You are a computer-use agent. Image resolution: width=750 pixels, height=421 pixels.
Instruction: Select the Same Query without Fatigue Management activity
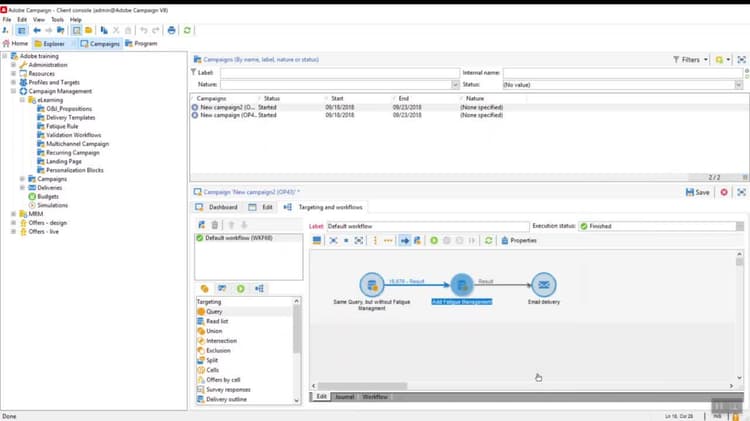point(372,285)
